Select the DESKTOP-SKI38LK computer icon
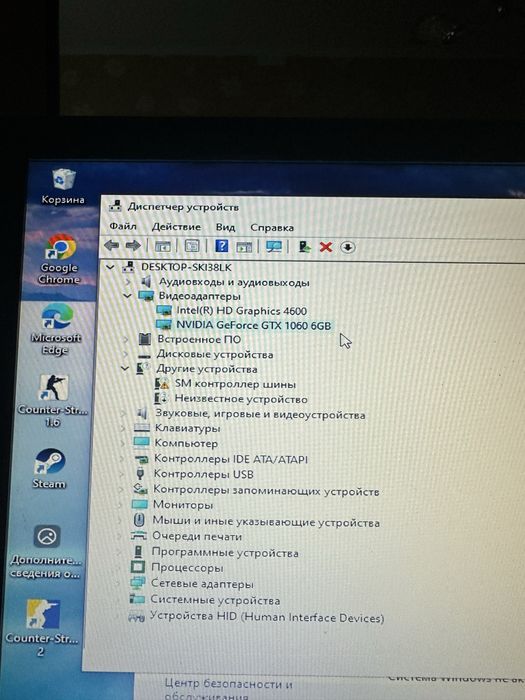 point(129,267)
